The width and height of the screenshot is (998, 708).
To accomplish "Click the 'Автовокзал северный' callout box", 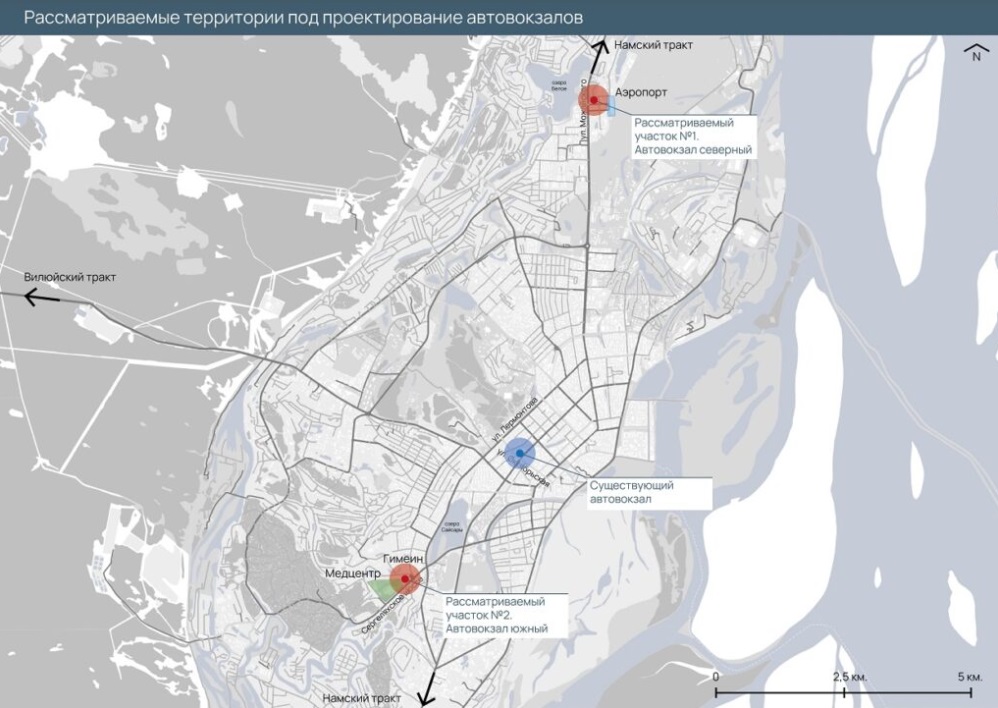I will pos(694,136).
